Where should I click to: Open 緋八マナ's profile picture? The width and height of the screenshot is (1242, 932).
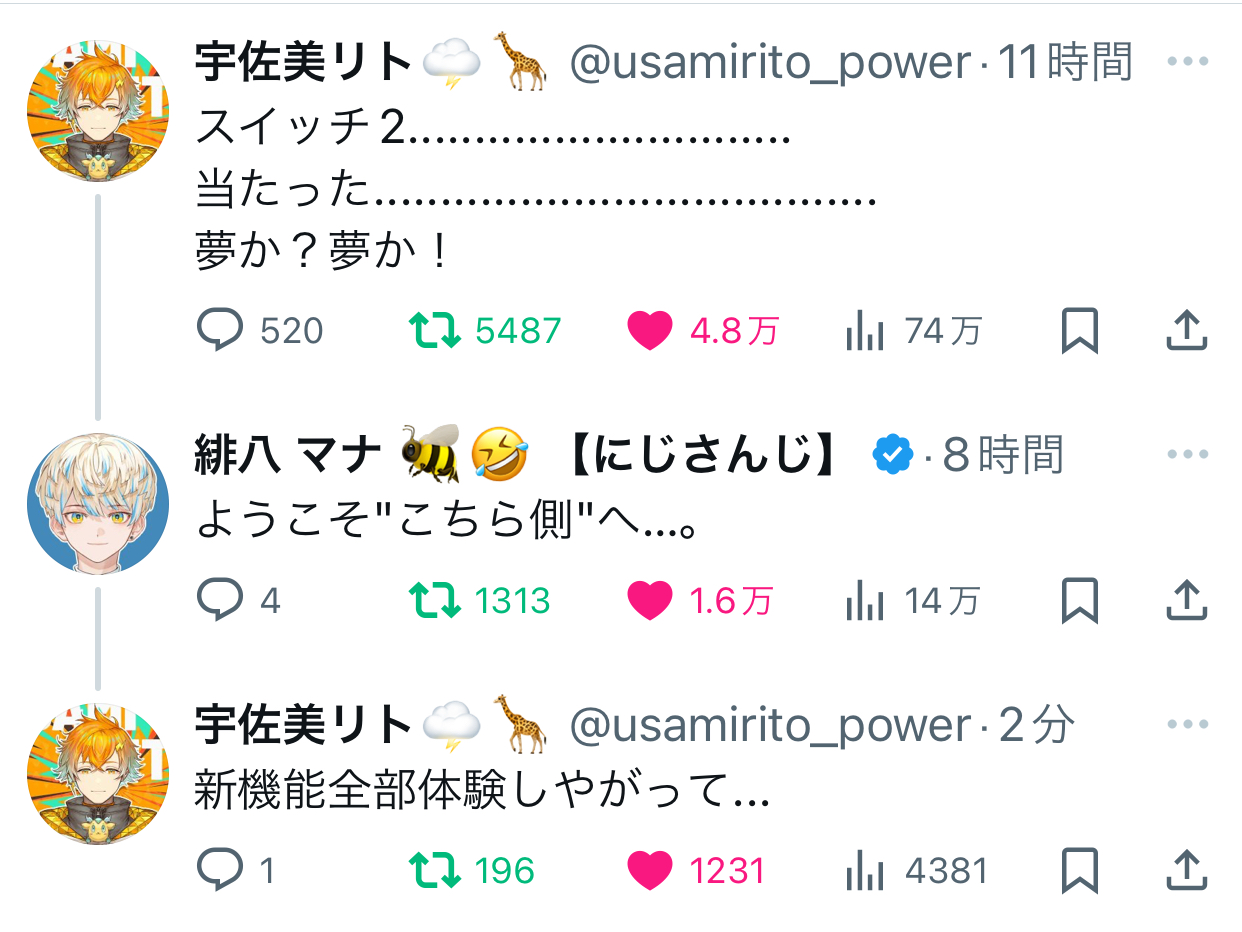[97, 503]
